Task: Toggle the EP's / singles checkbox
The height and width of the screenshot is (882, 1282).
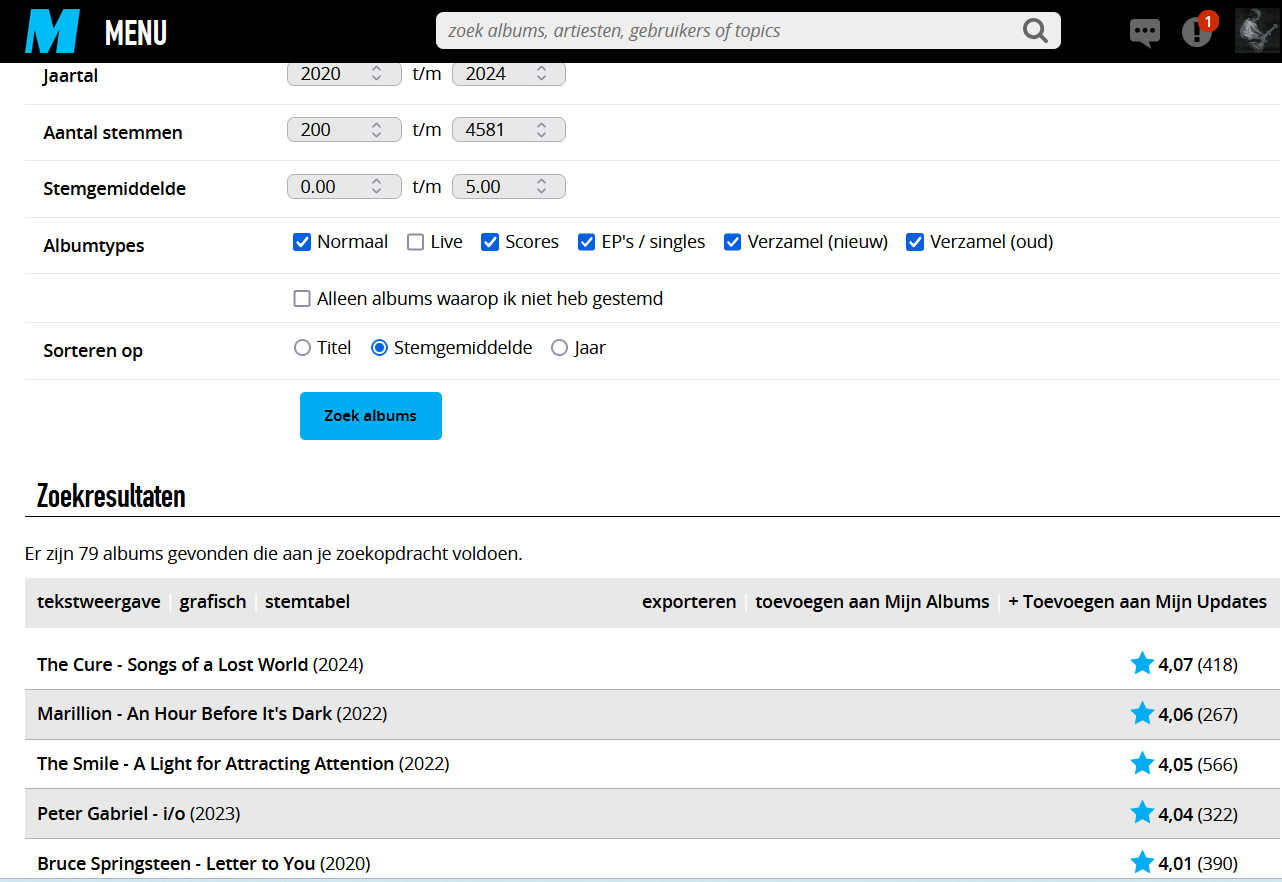Action: (587, 242)
